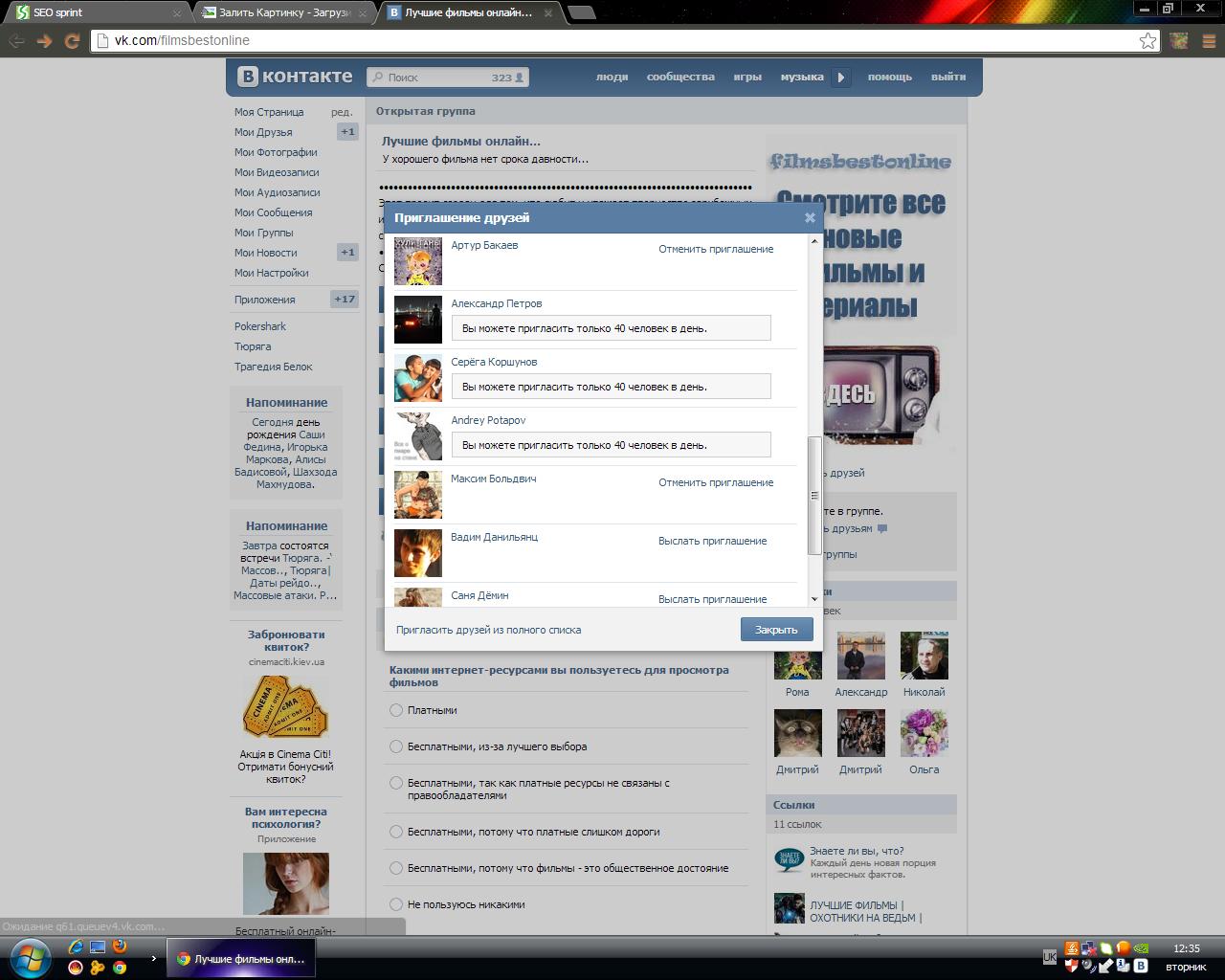Open the Chrome menu icon
1225x980 pixels.
click(1207, 40)
